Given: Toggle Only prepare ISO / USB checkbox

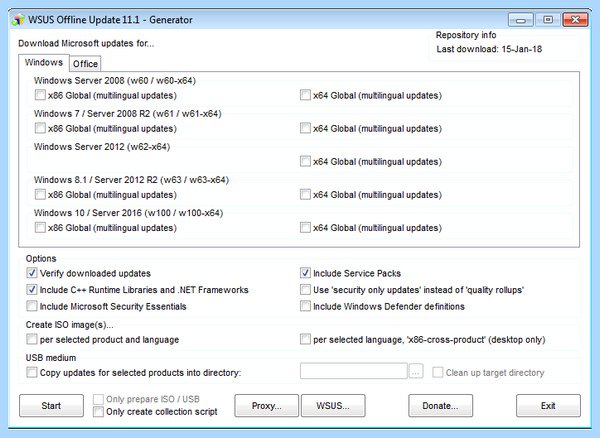Looking at the screenshot, I should click(x=98, y=399).
